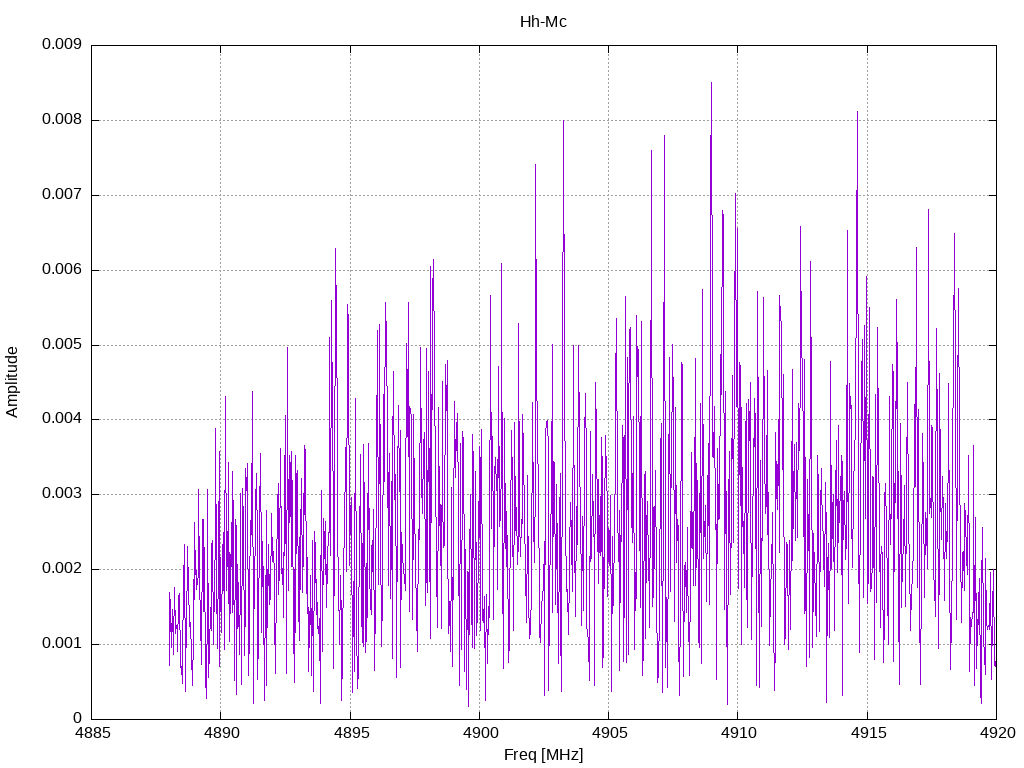The width and height of the screenshot is (1024, 768).
Task: Click the 0.008 peak near 4903 MHz
Action: click(x=563, y=121)
